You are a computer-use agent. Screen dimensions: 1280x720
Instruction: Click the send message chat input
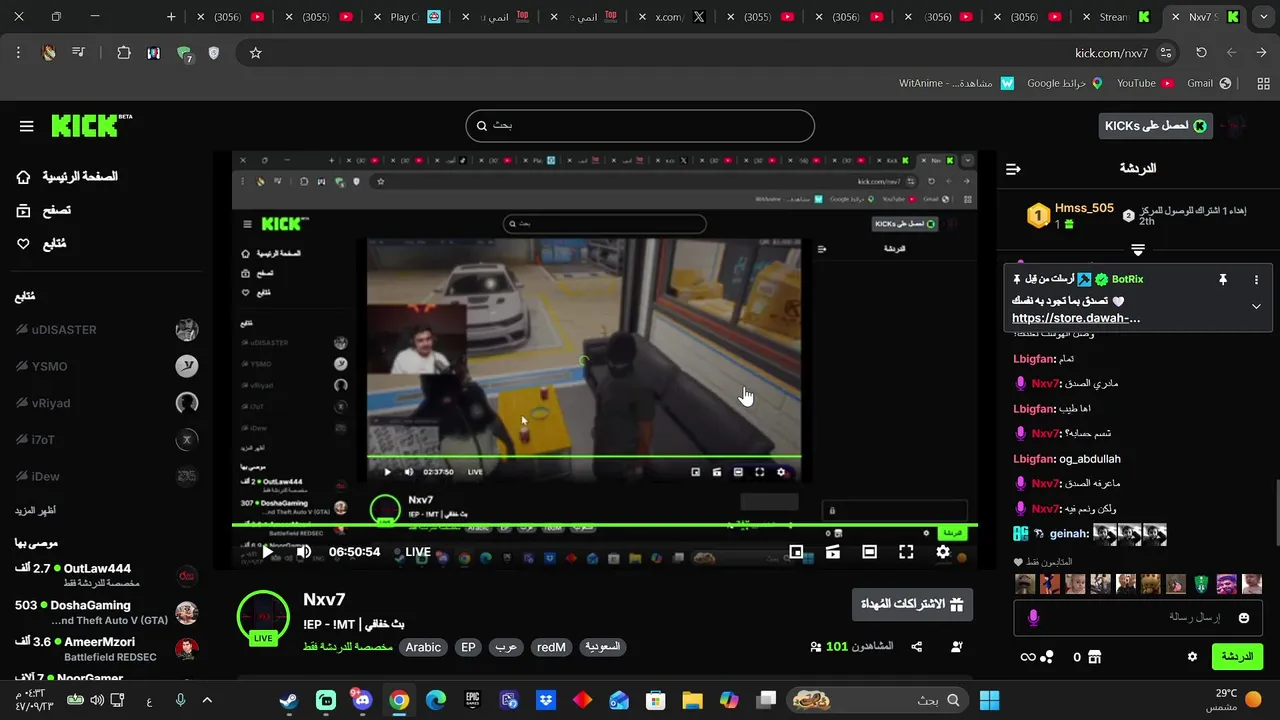[x=1138, y=618]
